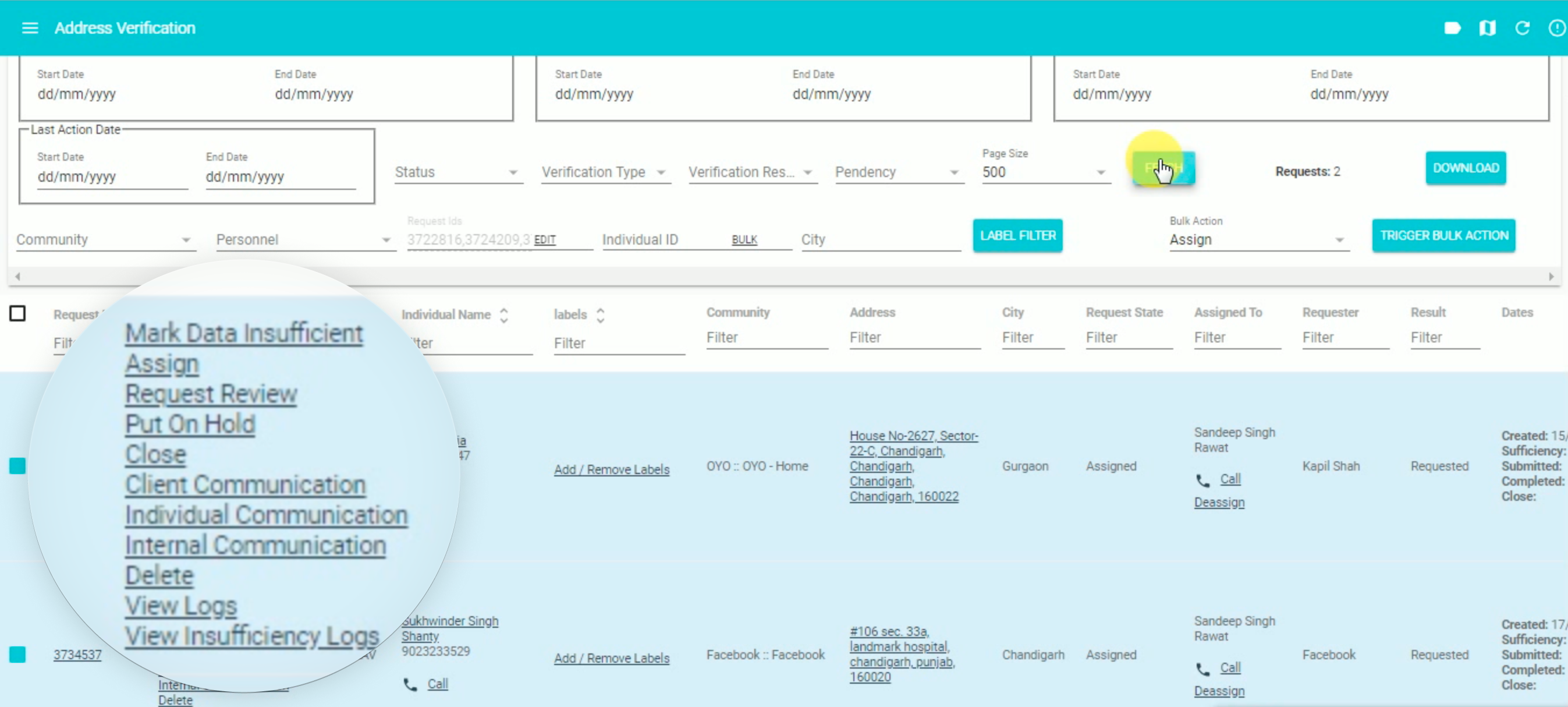
Task: Click TRIGGER BULK ACTION button
Action: click(x=1443, y=236)
